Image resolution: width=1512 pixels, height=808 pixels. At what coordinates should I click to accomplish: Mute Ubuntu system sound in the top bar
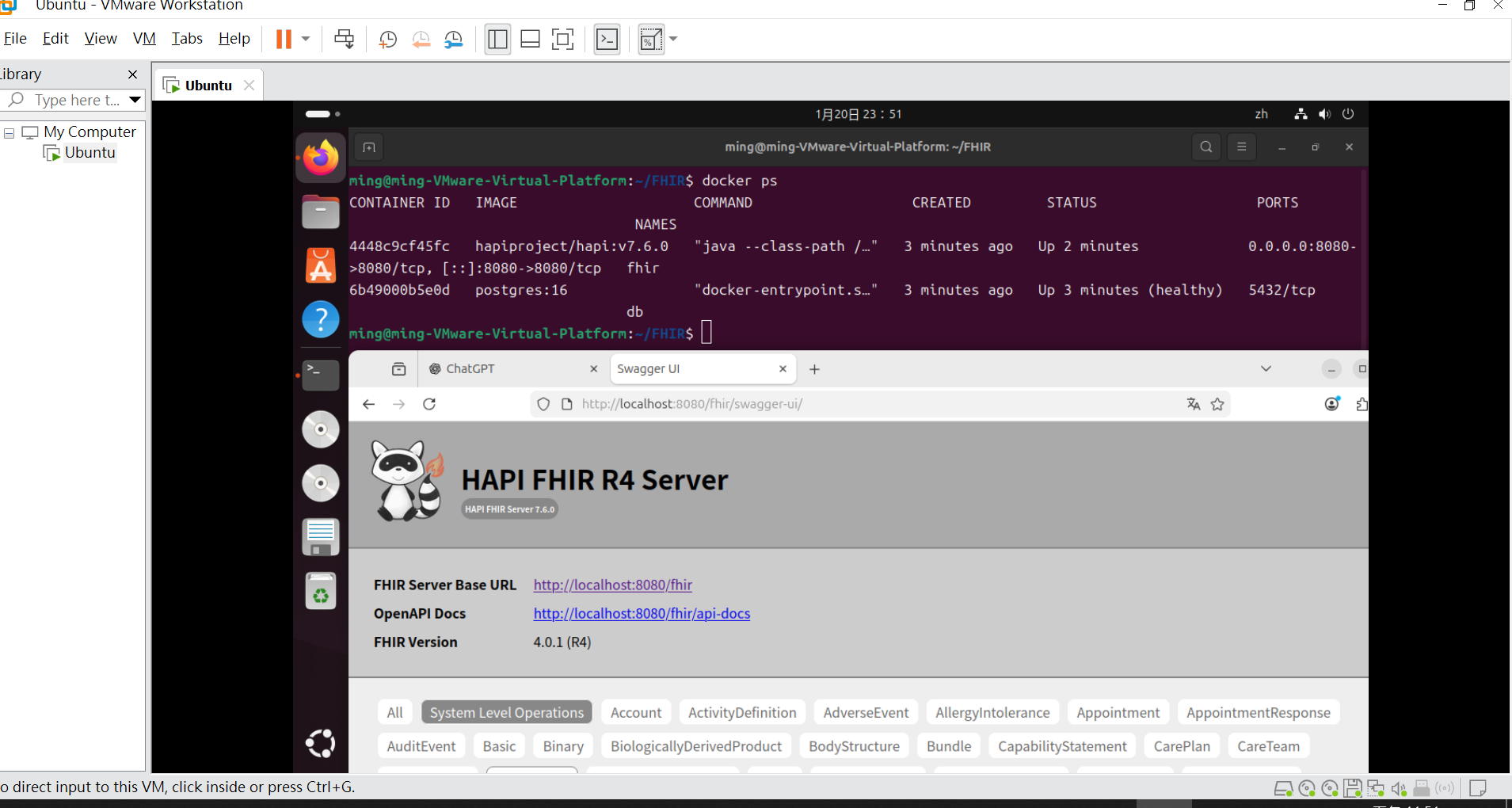click(1323, 113)
